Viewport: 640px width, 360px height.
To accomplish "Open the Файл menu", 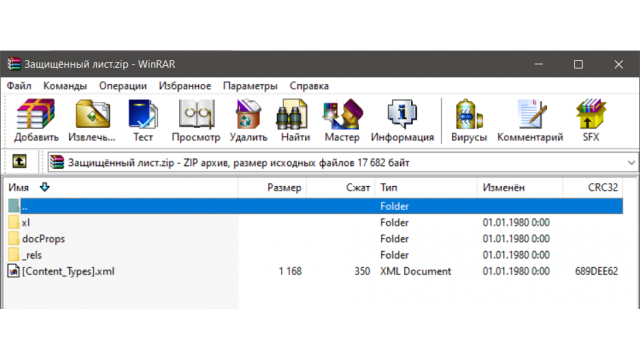I will tap(19, 86).
